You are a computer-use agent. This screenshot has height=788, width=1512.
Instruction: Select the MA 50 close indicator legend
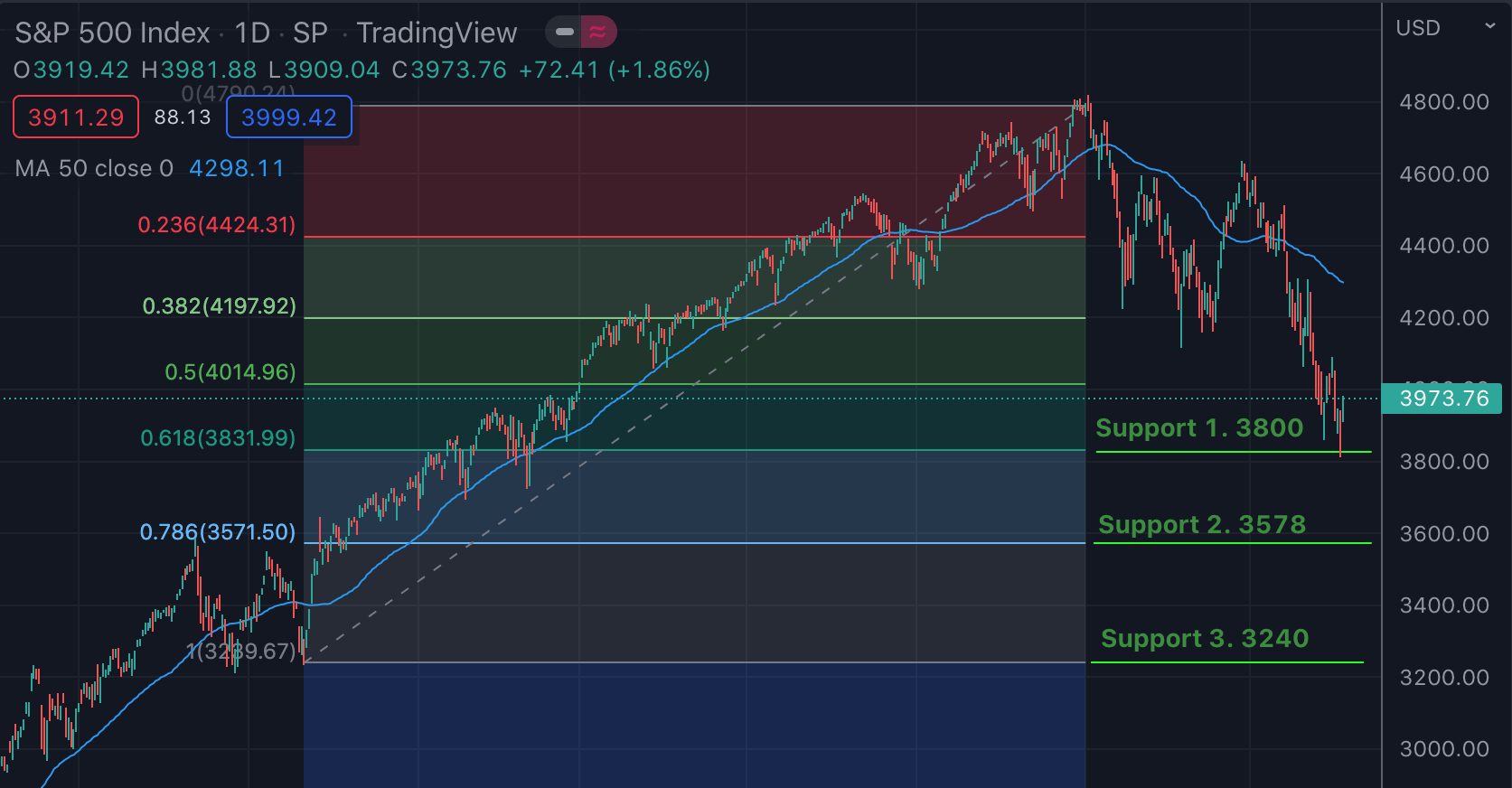pyautogui.click(x=94, y=169)
